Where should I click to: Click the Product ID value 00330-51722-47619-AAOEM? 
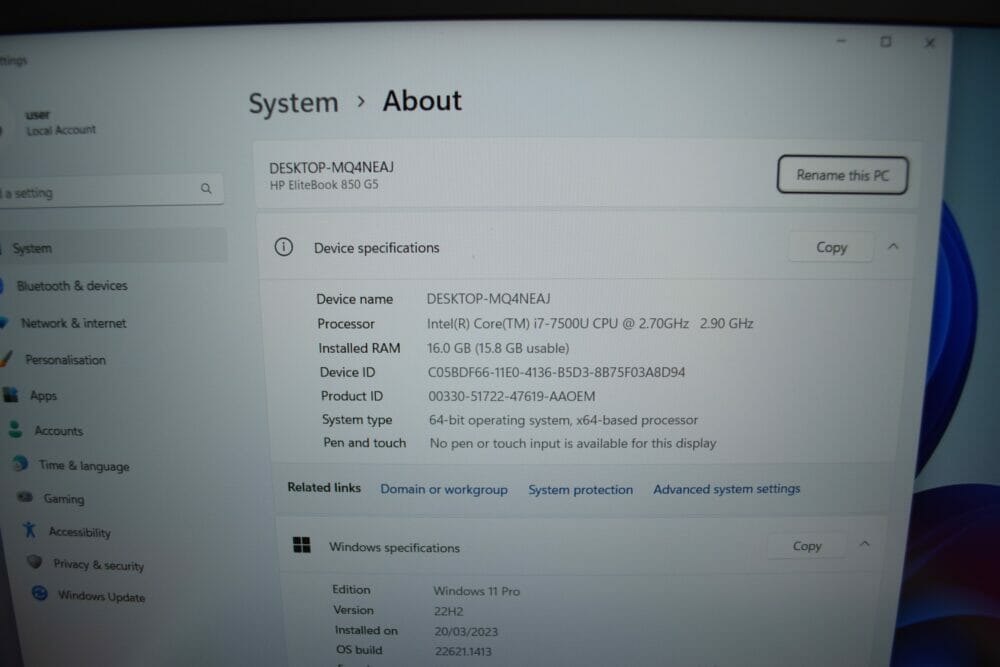(511, 396)
